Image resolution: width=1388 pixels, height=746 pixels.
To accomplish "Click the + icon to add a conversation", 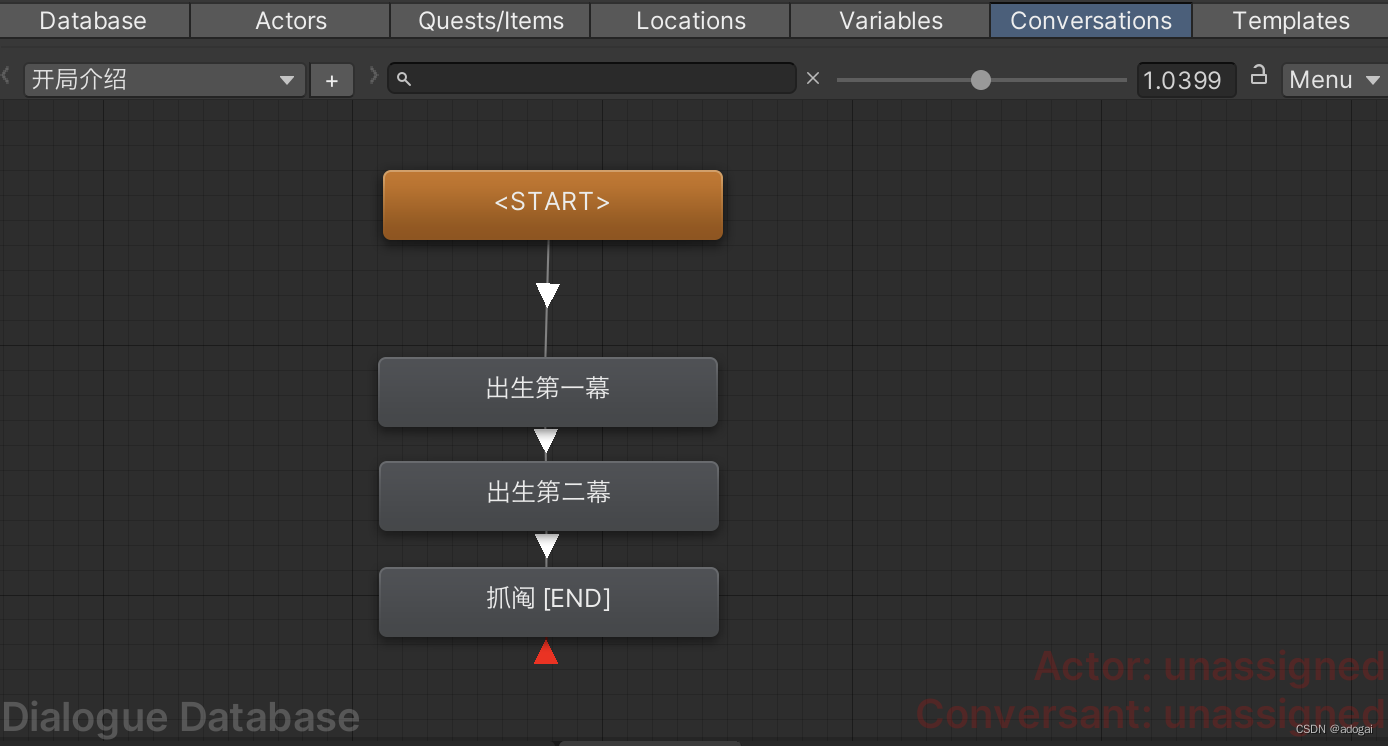I will [331, 79].
